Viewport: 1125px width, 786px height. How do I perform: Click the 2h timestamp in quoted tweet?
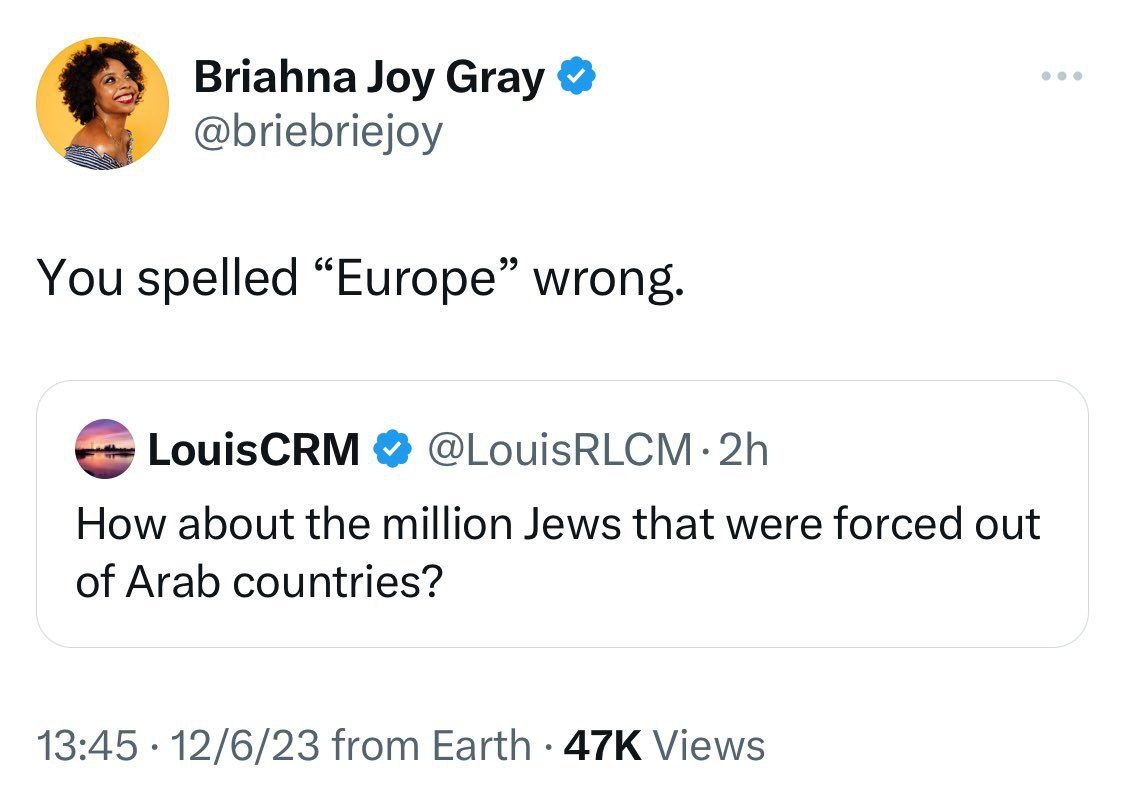click(x=743, y=451)
